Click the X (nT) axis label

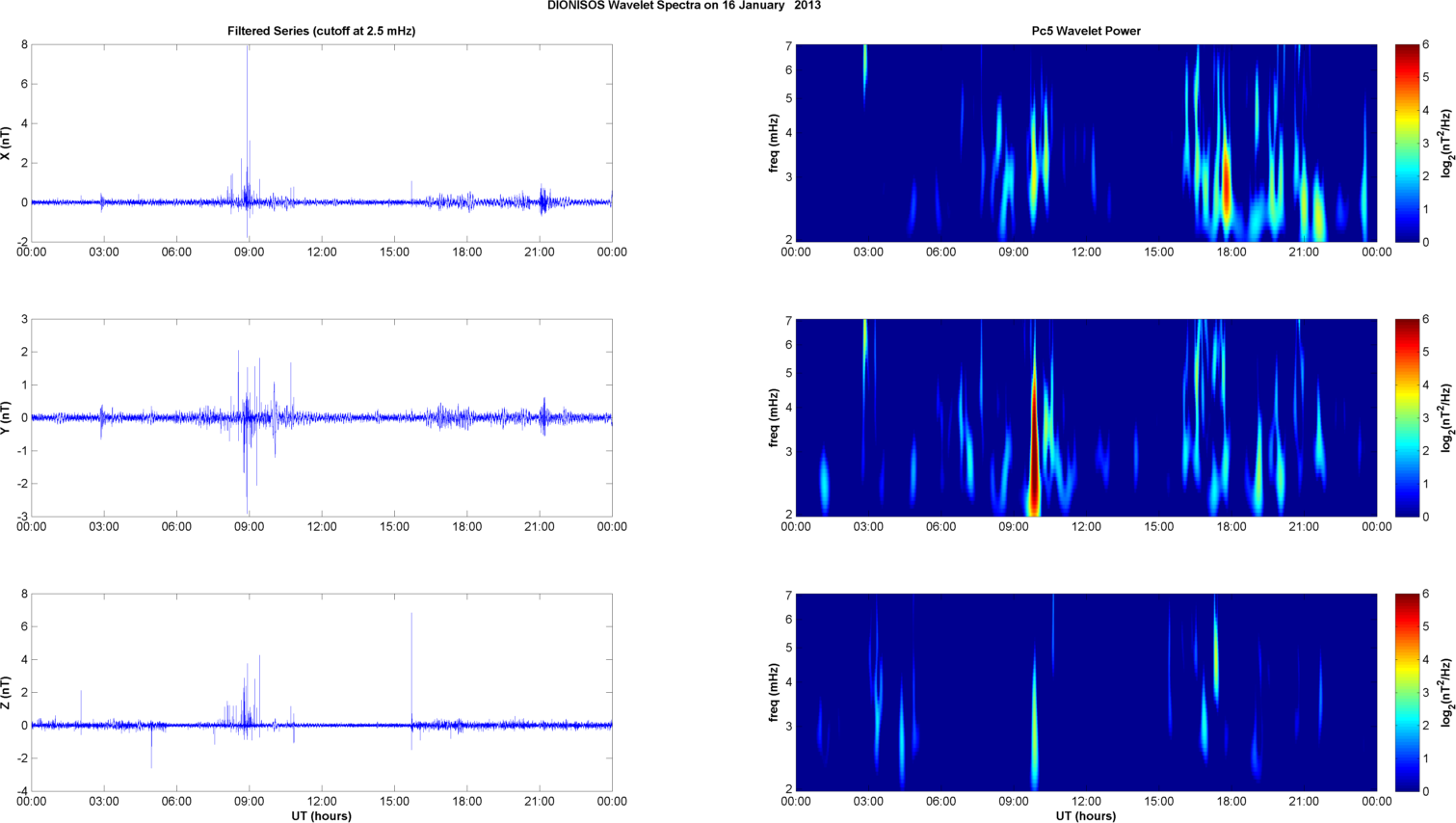tap(6, 144)
